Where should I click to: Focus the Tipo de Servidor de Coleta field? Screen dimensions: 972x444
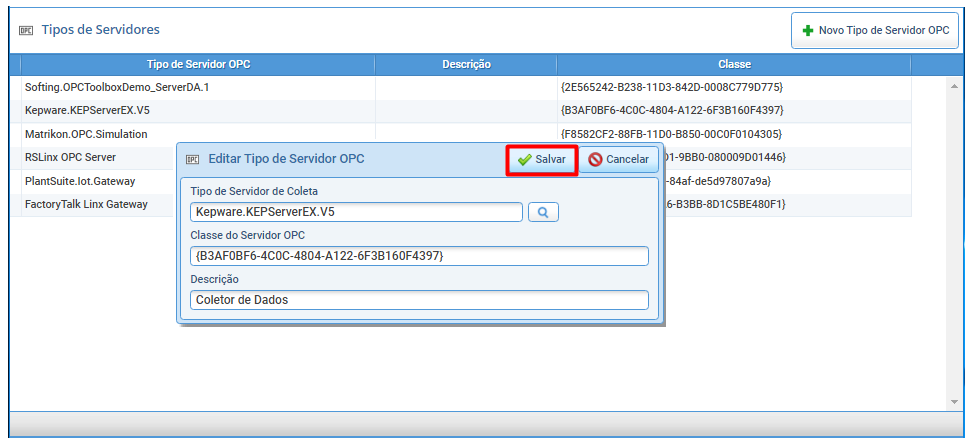point(356,212)
